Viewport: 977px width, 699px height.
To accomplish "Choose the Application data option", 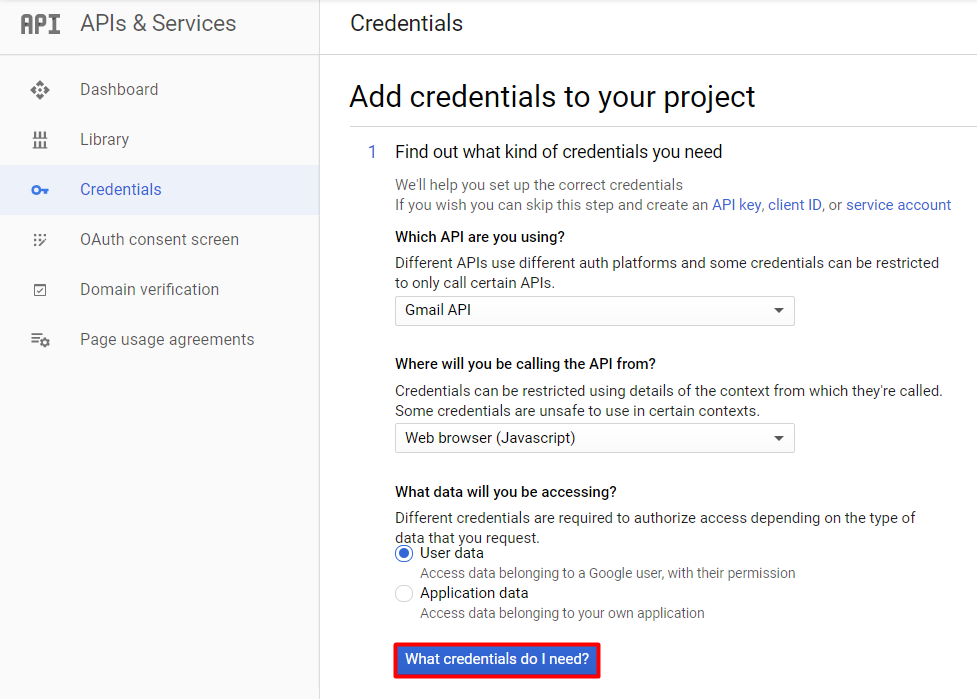I will [403, 593].
